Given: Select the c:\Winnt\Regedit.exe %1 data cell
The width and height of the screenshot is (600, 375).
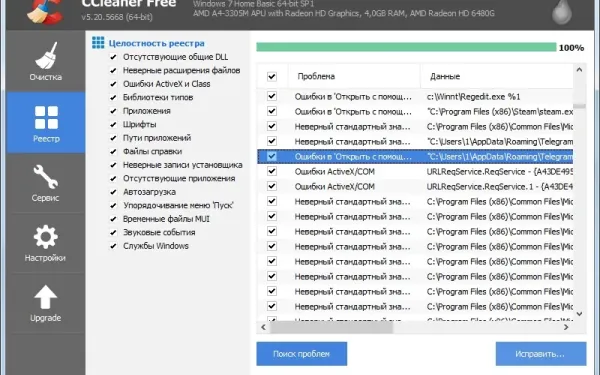Looking at the screenshot, I should pos(473,96).
